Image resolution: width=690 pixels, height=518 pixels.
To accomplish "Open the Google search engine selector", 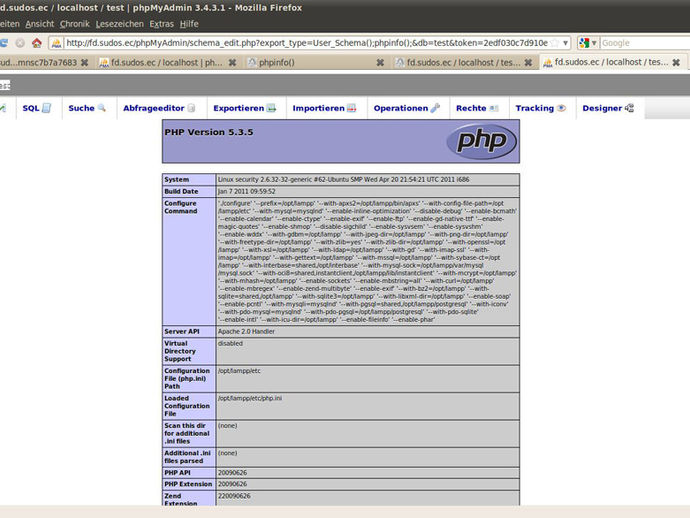I will point(588,43).
